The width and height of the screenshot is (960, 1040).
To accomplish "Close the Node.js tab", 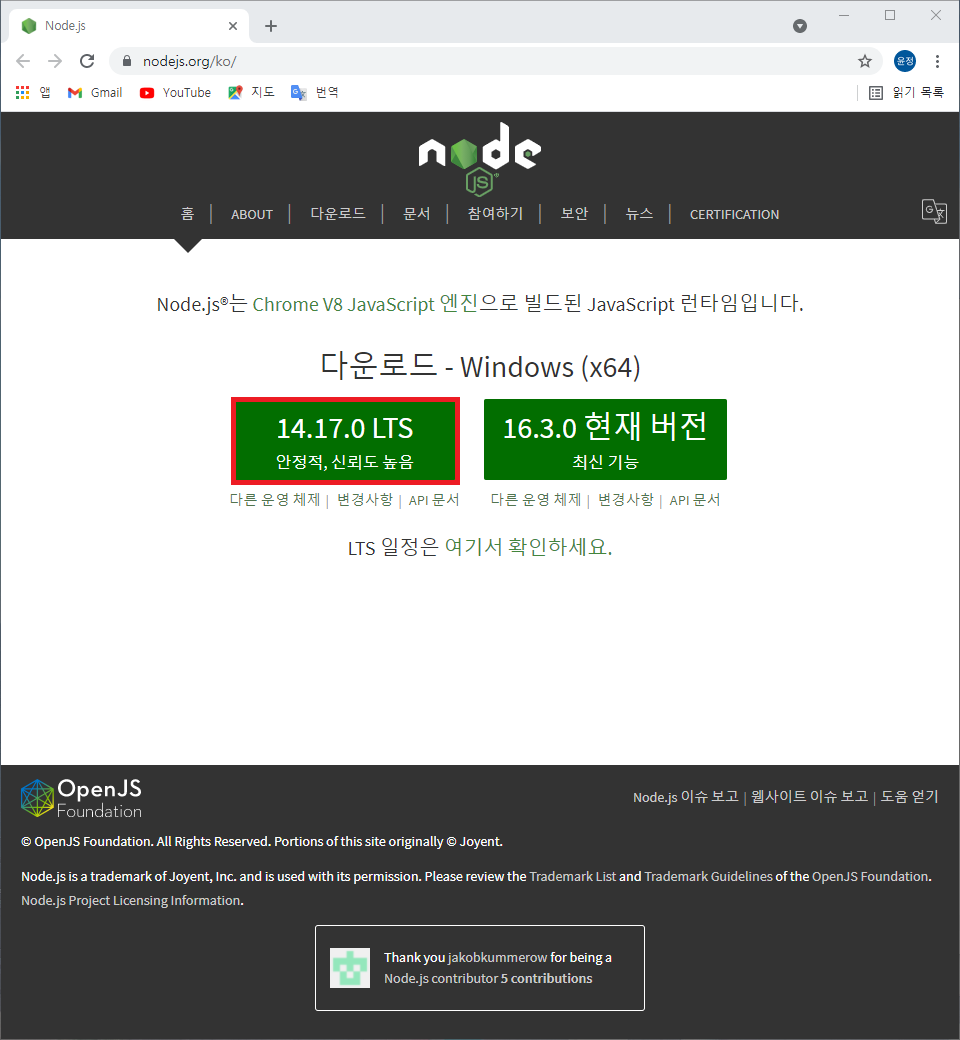I will tap(233, 26).
